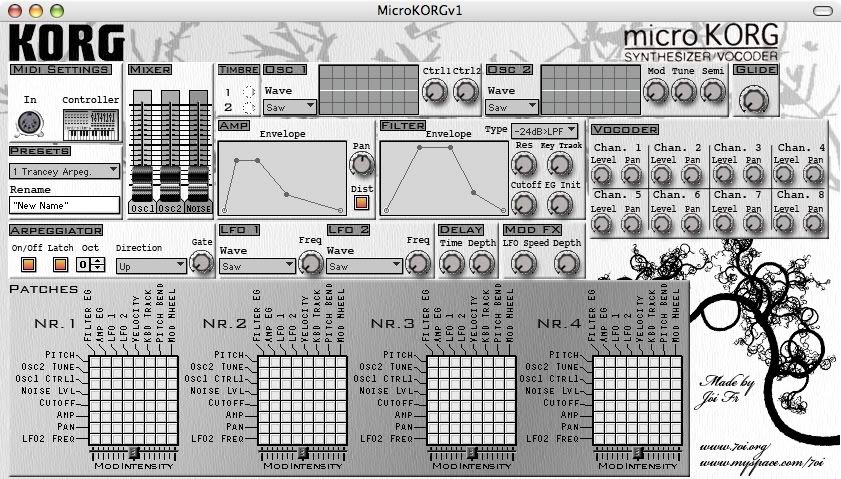Click the Noise mixer fader

pyautogui.click(x=198, y=183)
